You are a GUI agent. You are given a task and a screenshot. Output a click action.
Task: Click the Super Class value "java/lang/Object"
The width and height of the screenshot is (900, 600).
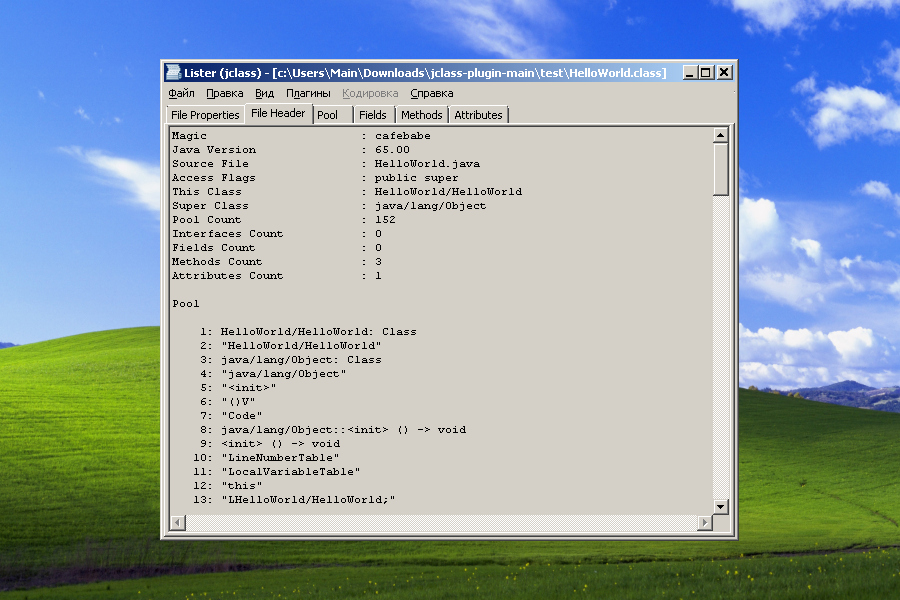(x=430, y=206)
